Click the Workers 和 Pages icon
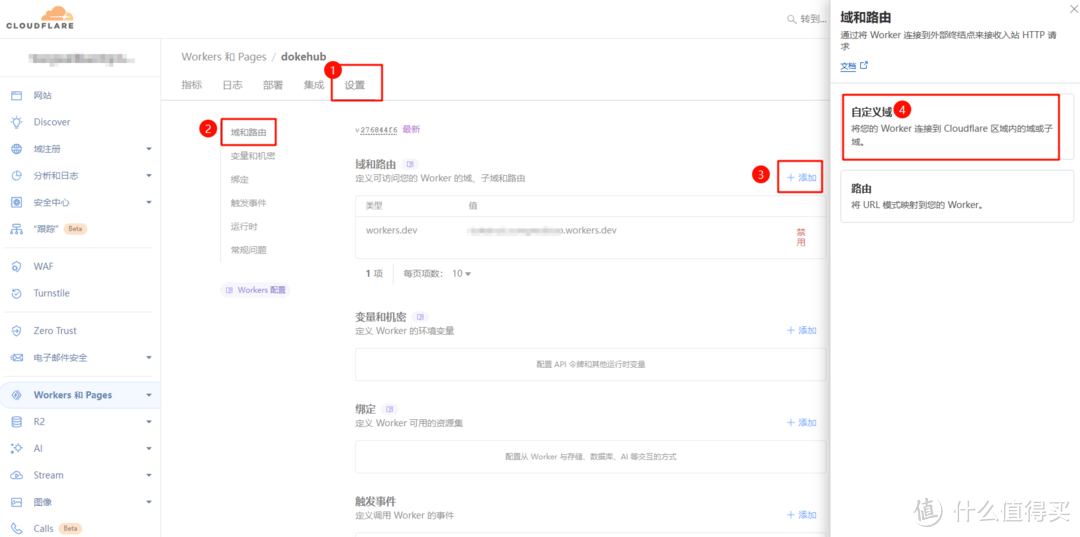Image resolution: width=1080 pixels, height=537 pixels. (17, 395)
